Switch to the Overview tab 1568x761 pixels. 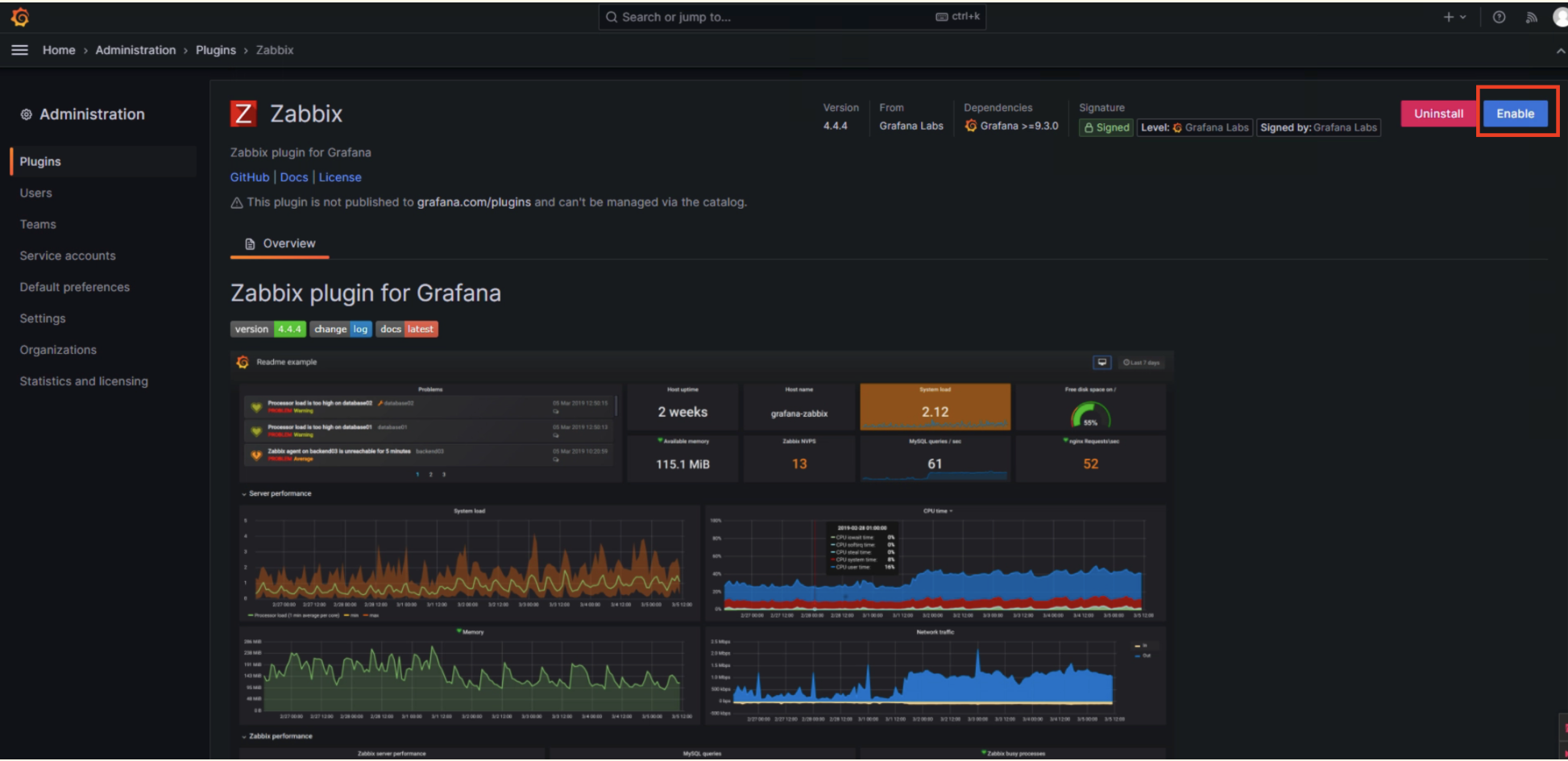click(x=280, y=243)
